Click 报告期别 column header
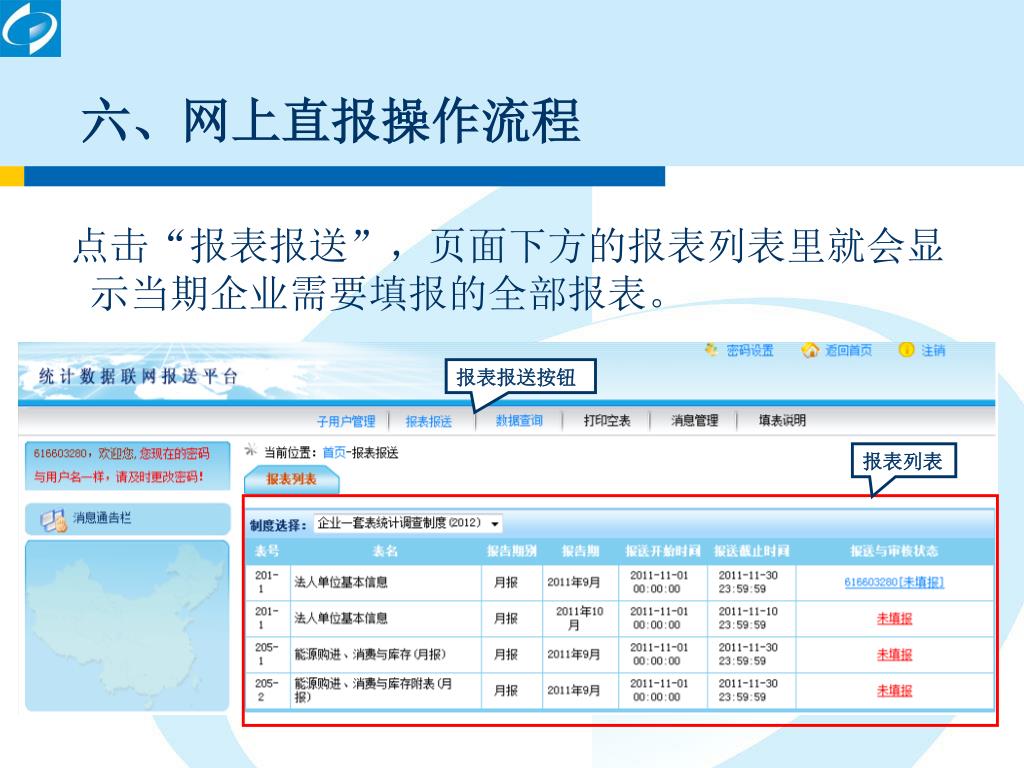The height and width of the screenshot is (768, 1024). (512, 551)
